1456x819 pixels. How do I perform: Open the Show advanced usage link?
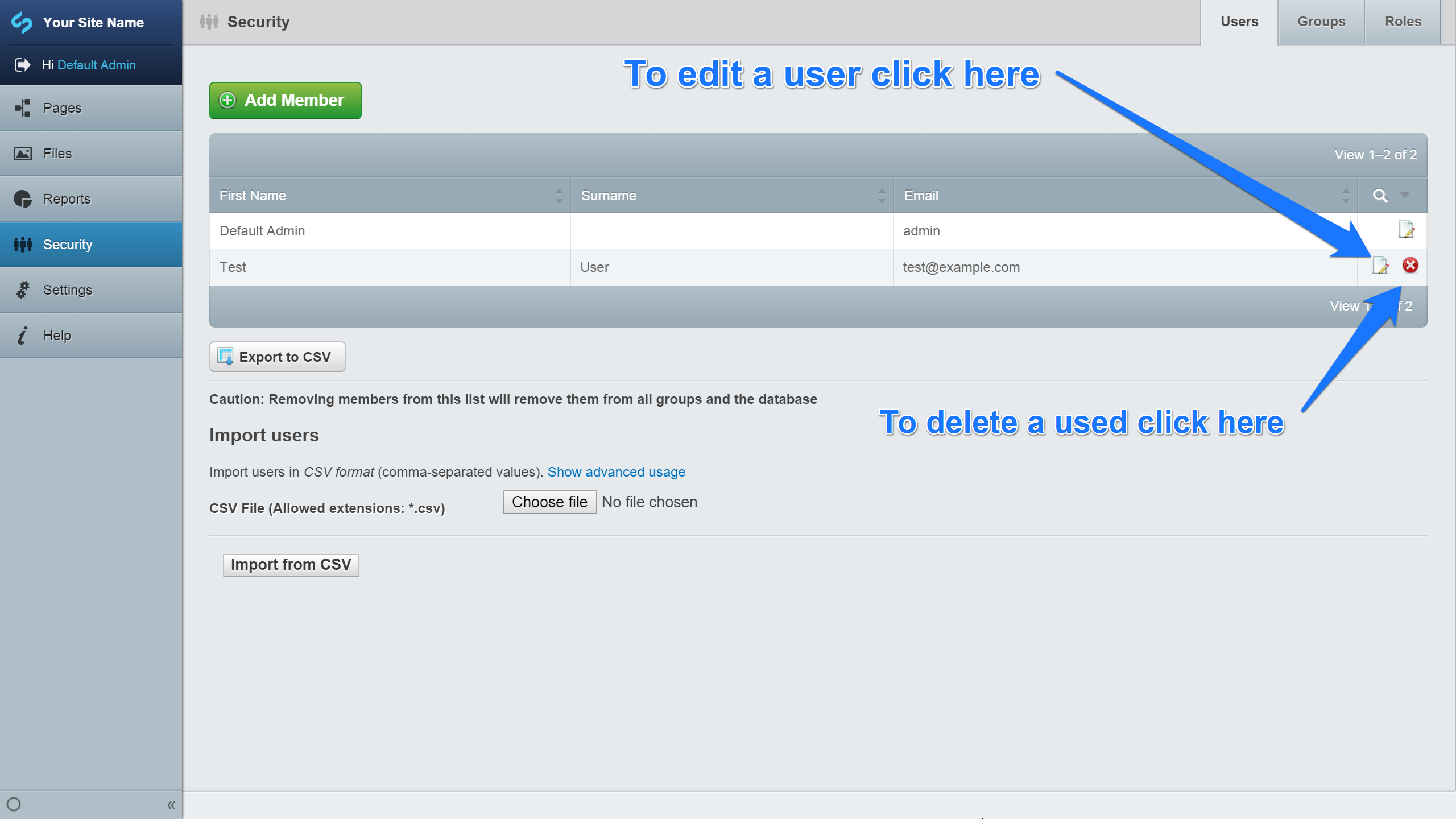(616, 471)
